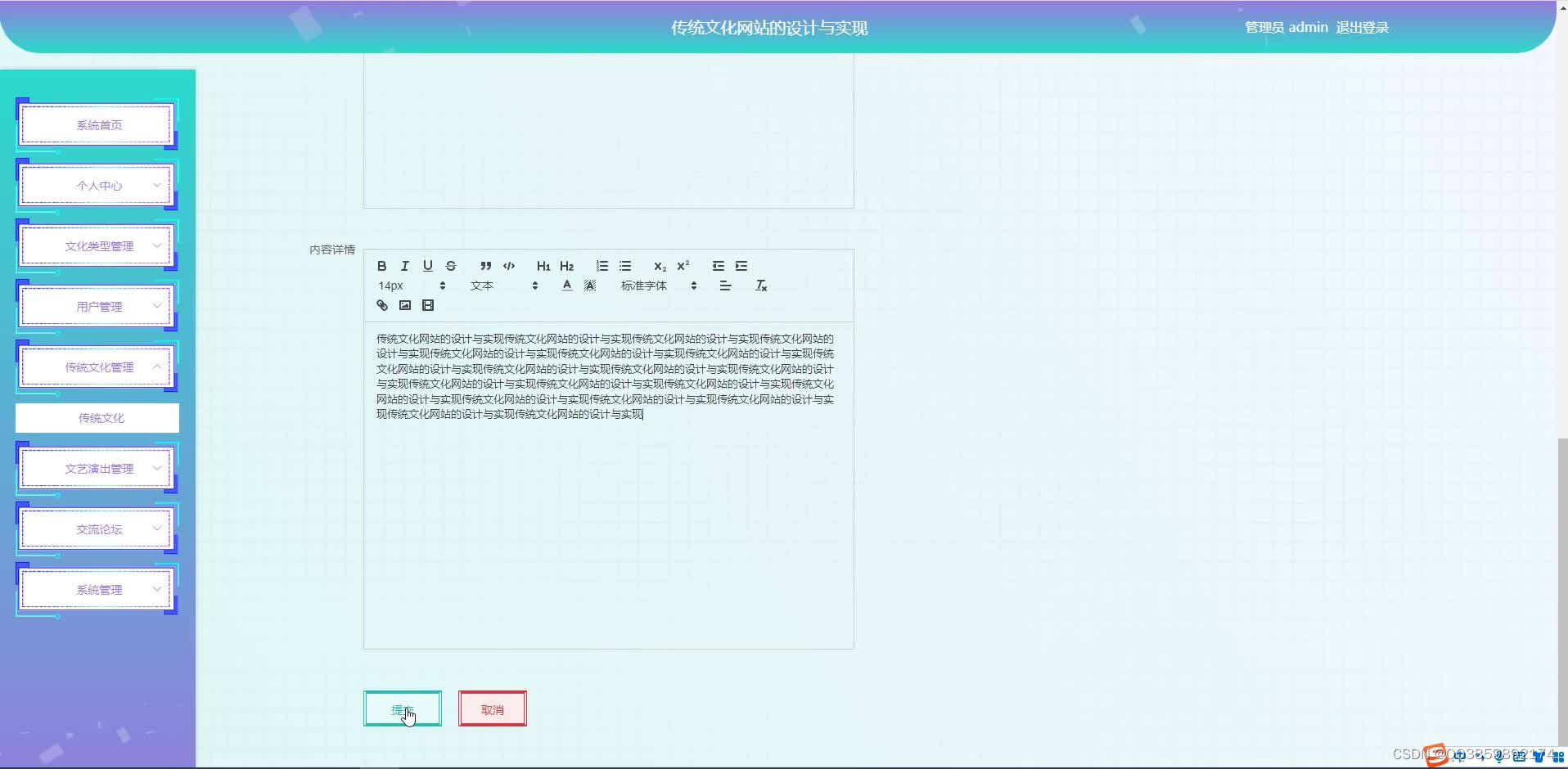1568x769 pixels.
Task: Apply Heading 1 style
Action: (543, 266)
